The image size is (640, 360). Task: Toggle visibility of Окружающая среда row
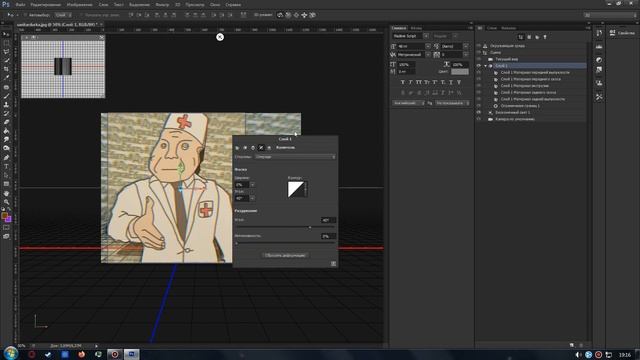tap(479, 46)
